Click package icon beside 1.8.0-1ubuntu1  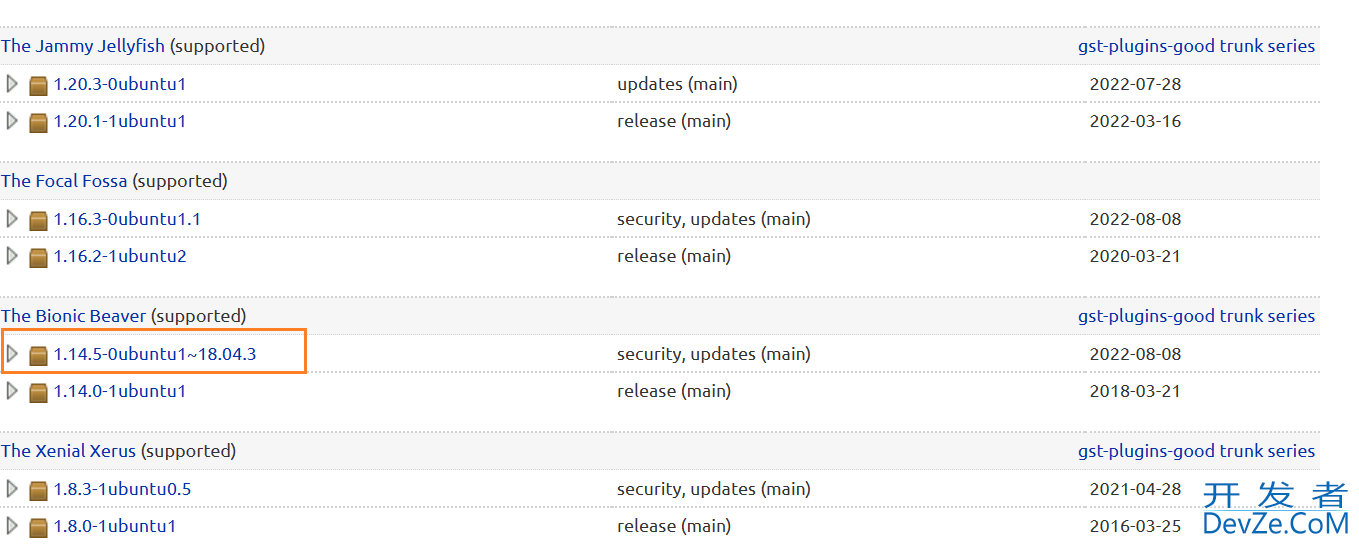pos(39,527)
